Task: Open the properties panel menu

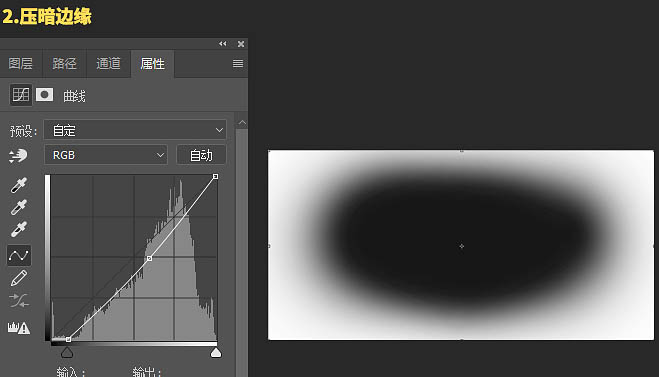Action: click(238, 63)
